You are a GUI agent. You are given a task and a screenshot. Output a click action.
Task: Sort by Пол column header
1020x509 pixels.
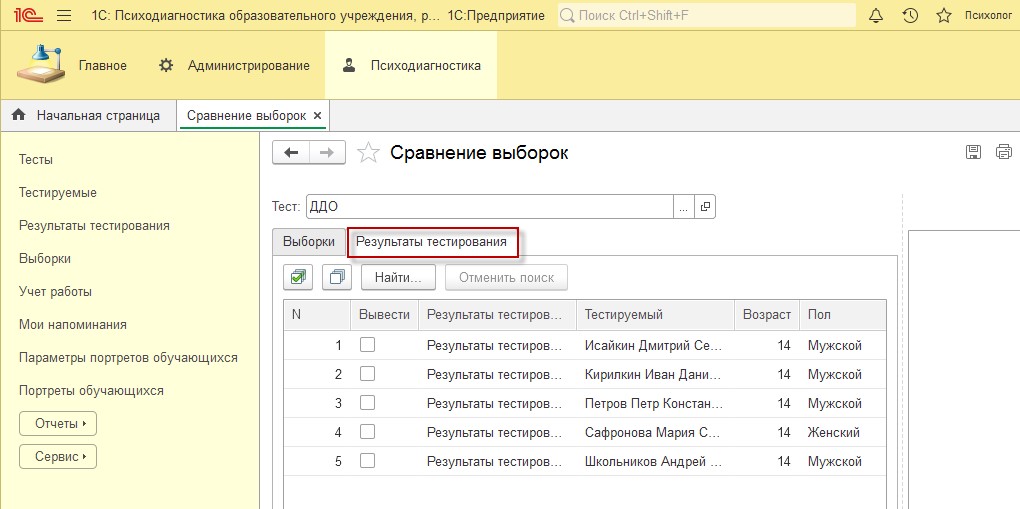coord(842,315)
